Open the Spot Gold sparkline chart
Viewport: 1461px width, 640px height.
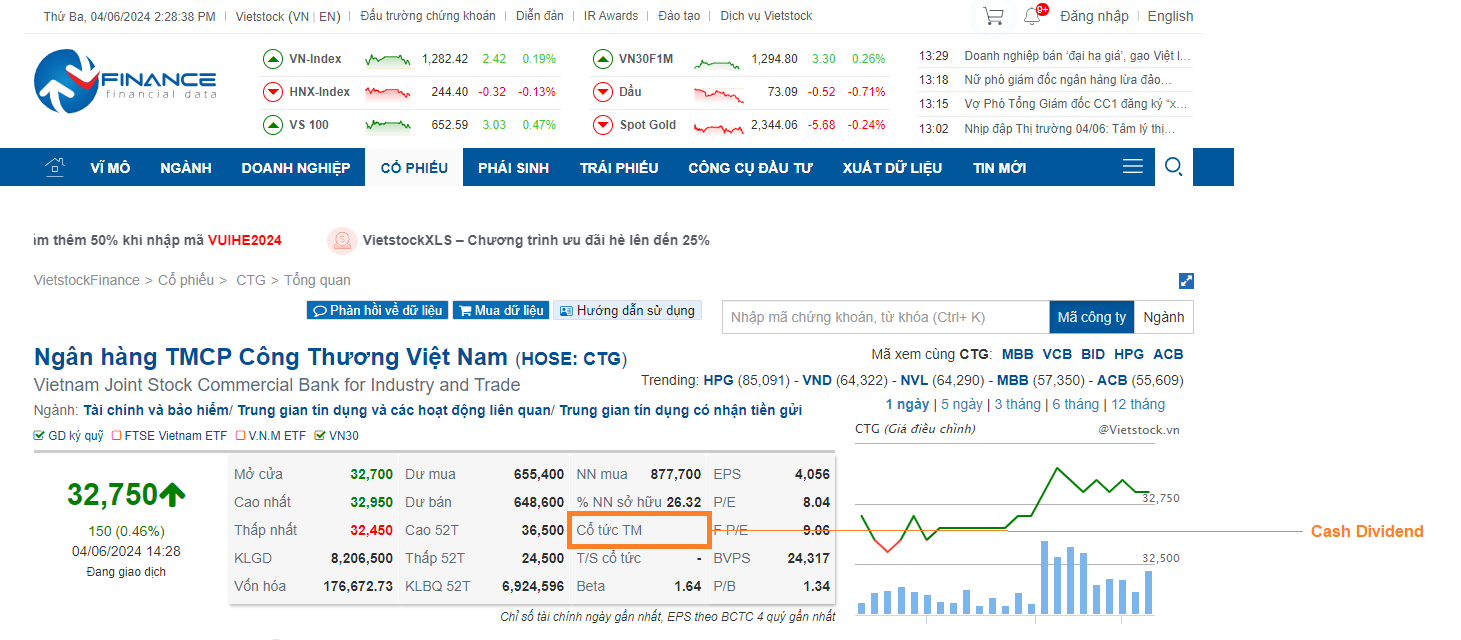[717, 126]
